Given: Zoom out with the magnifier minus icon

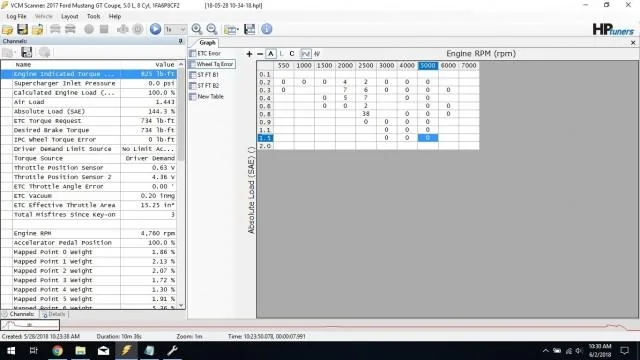Looking at the screenshot, I should pos(212,29).
